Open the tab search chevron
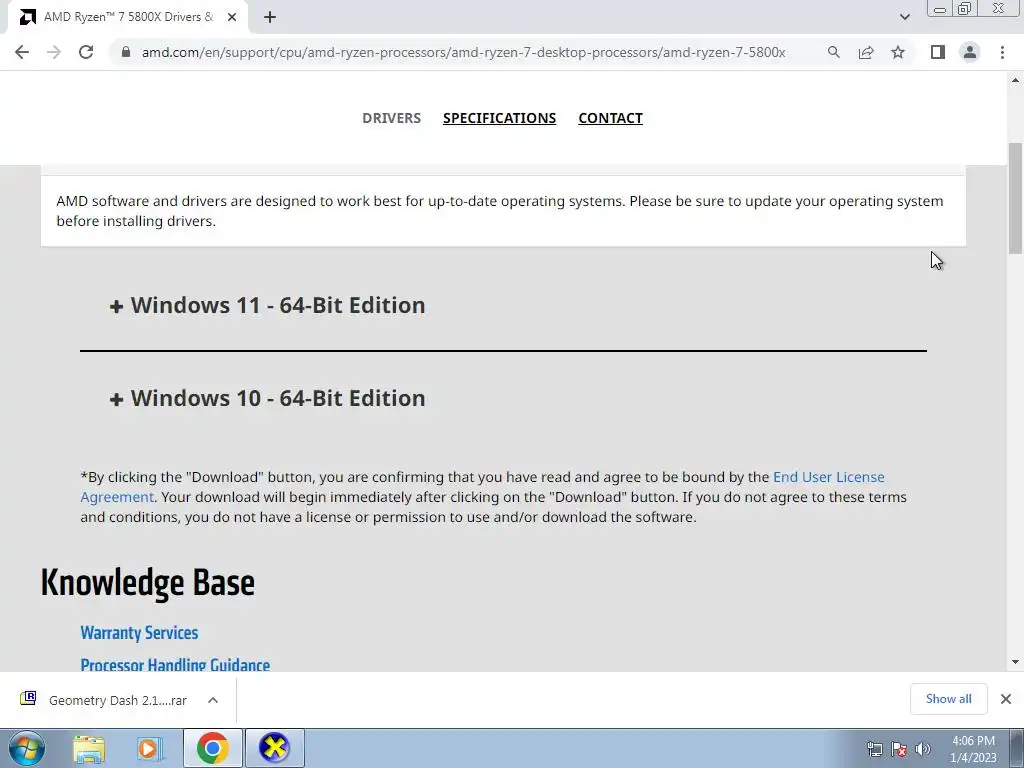The height and width of the screenshot is (768, 1024). 904,17
